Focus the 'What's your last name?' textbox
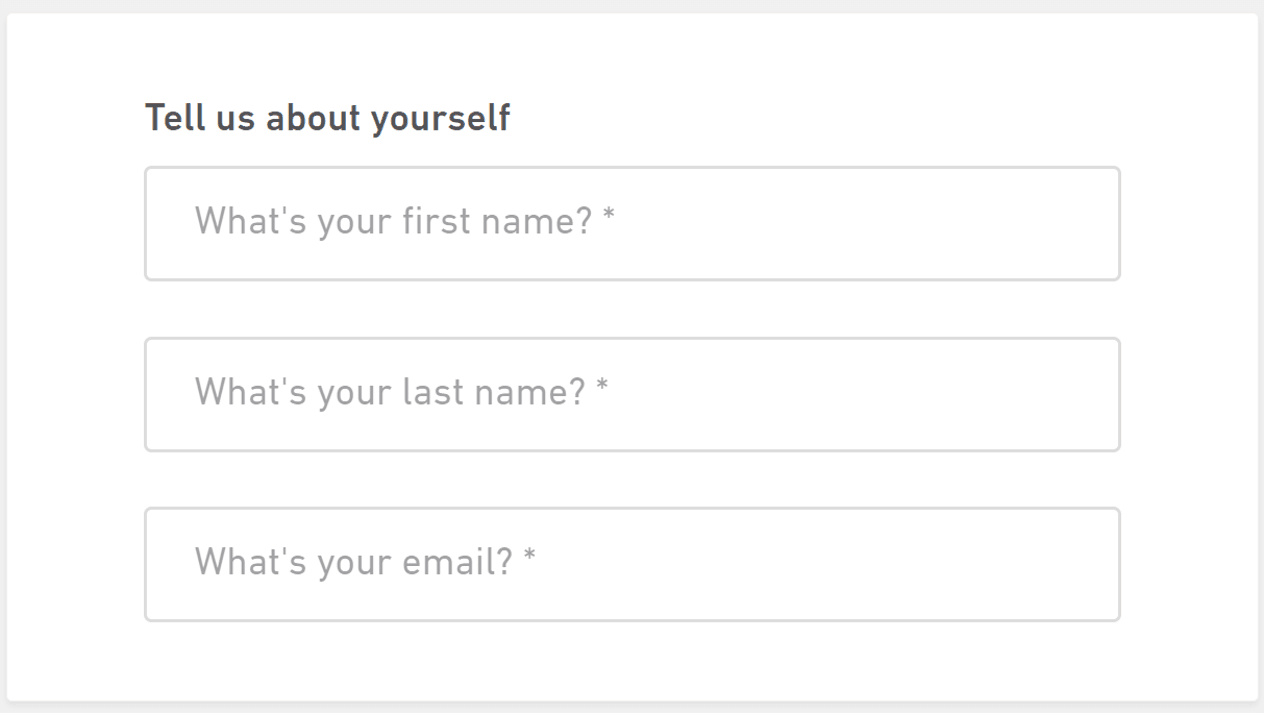1264x713 pixels. [632, 394]
